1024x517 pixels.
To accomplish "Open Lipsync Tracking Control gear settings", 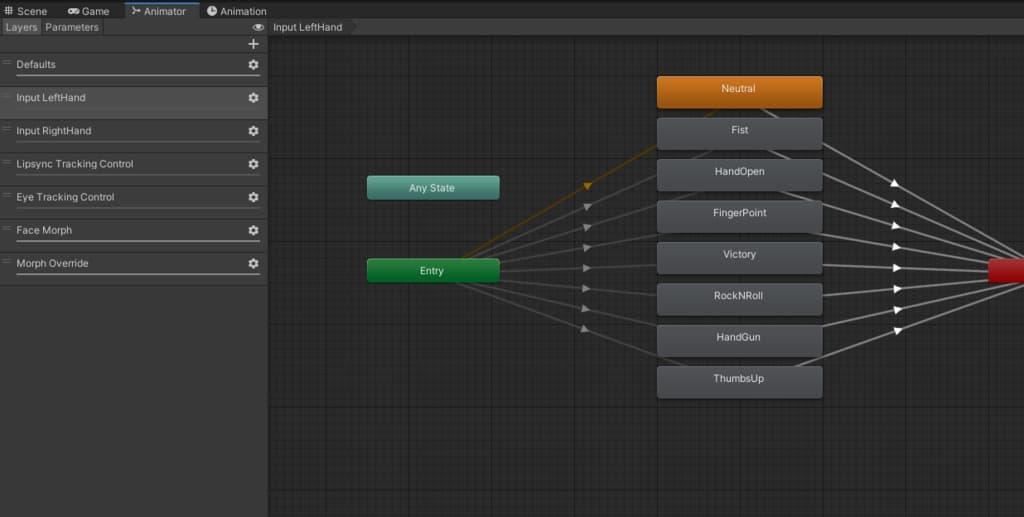I will (253, 164).
